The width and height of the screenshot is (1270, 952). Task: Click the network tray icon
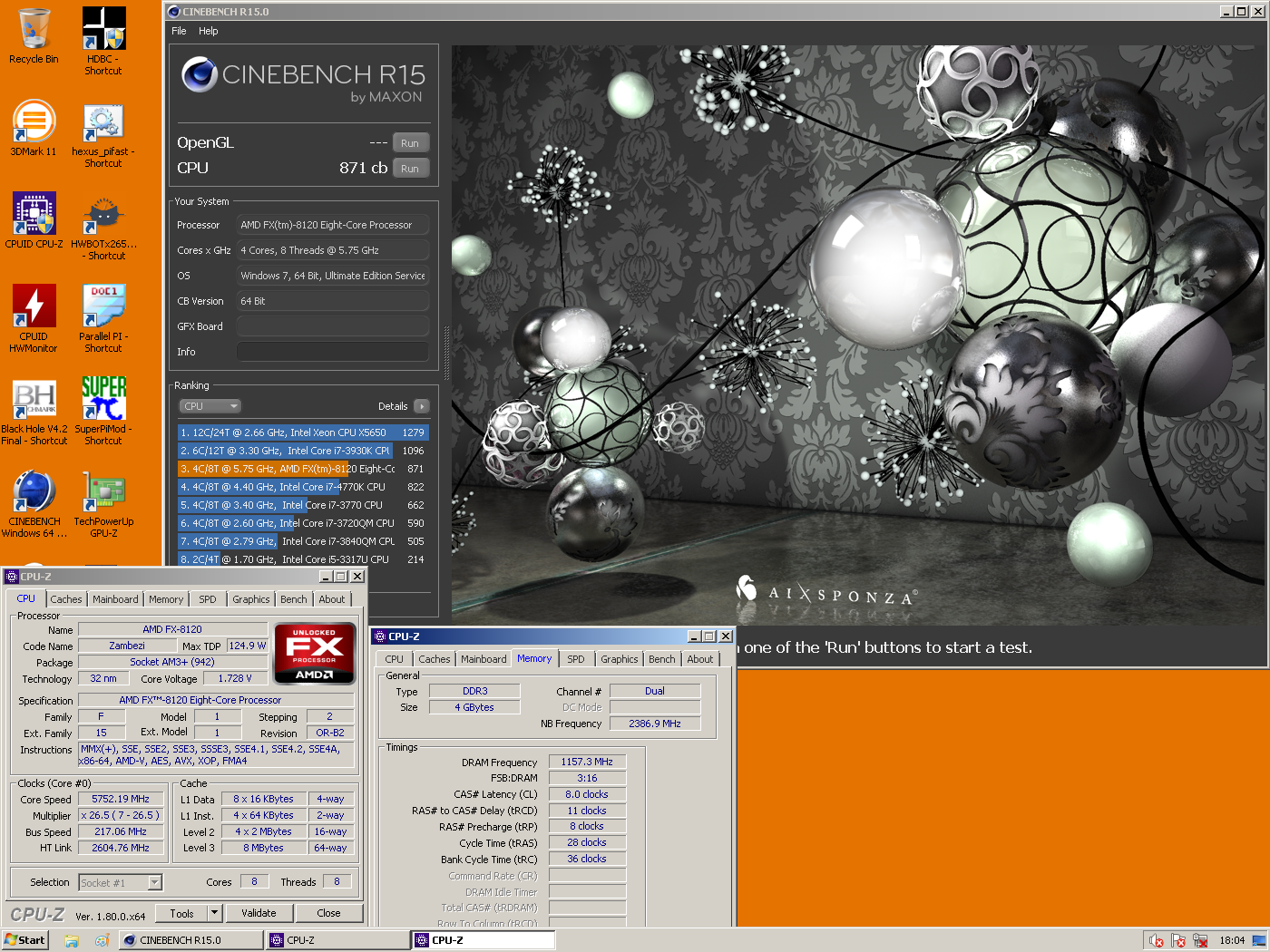pyautogui.click(x=1200, y=941)
